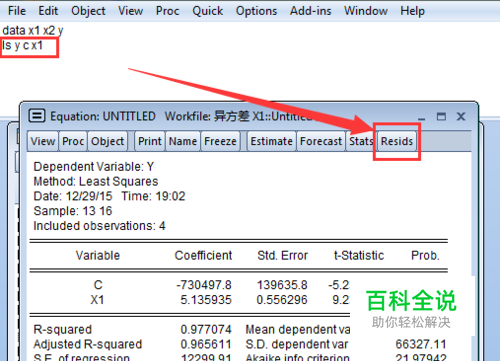Click 'Included observations: 4' text

tap(99, 226)
